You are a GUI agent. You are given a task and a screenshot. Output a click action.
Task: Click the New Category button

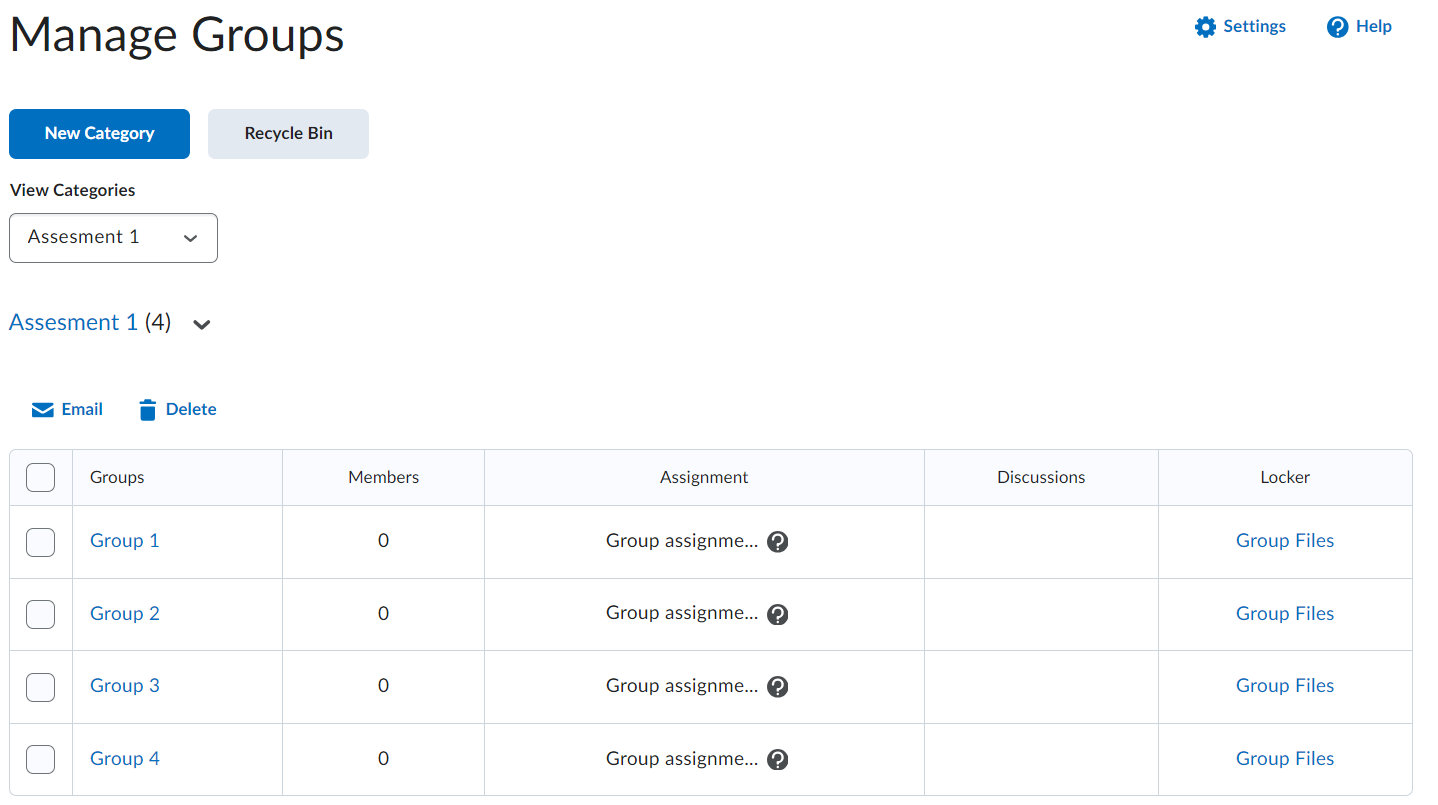tap(99, 134)
